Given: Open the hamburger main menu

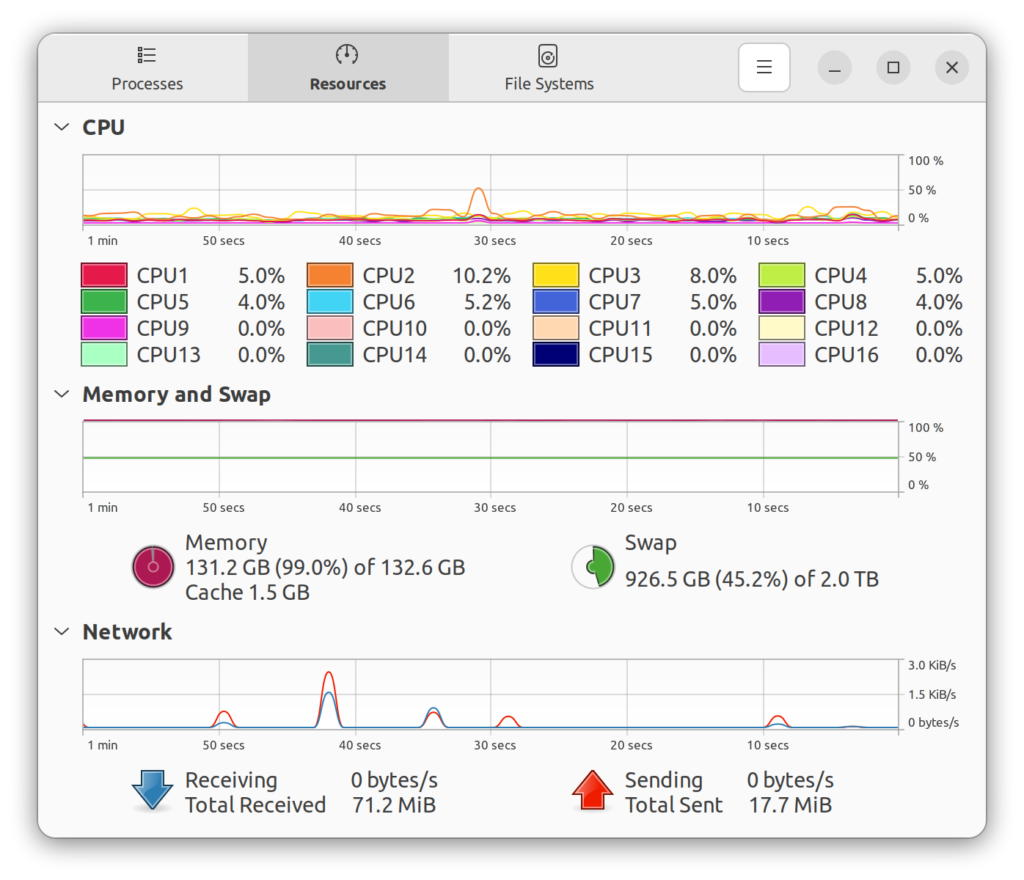Looking at the screenshot, I should pyautogui.click(x=764, y=67).
